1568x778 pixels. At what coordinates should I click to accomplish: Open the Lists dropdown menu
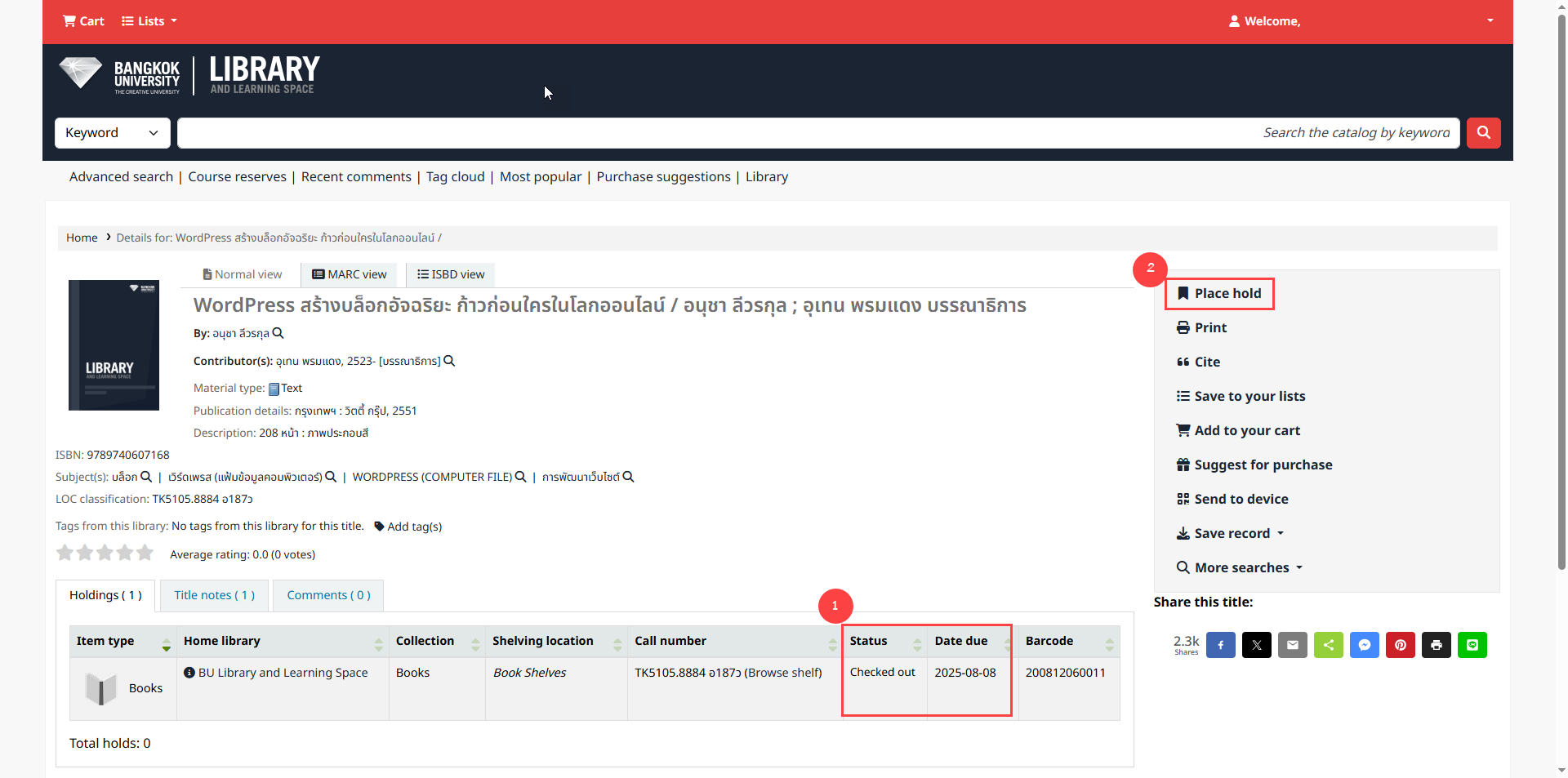click(x=149, y=21)
